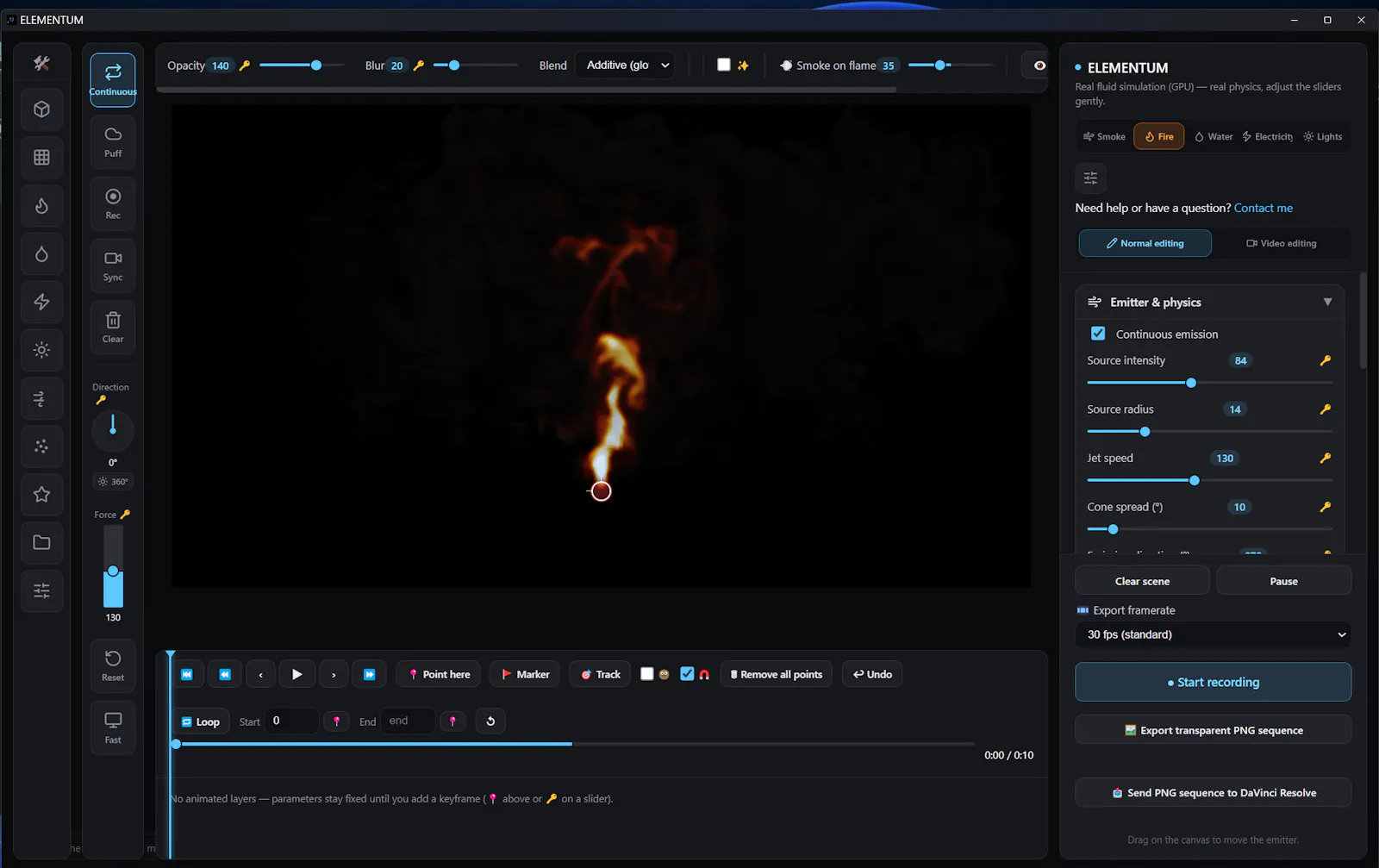The width and height of the screenshot is (1379, 868).
Task: Click the Source radius slider handle
Action: [1145, 431]
